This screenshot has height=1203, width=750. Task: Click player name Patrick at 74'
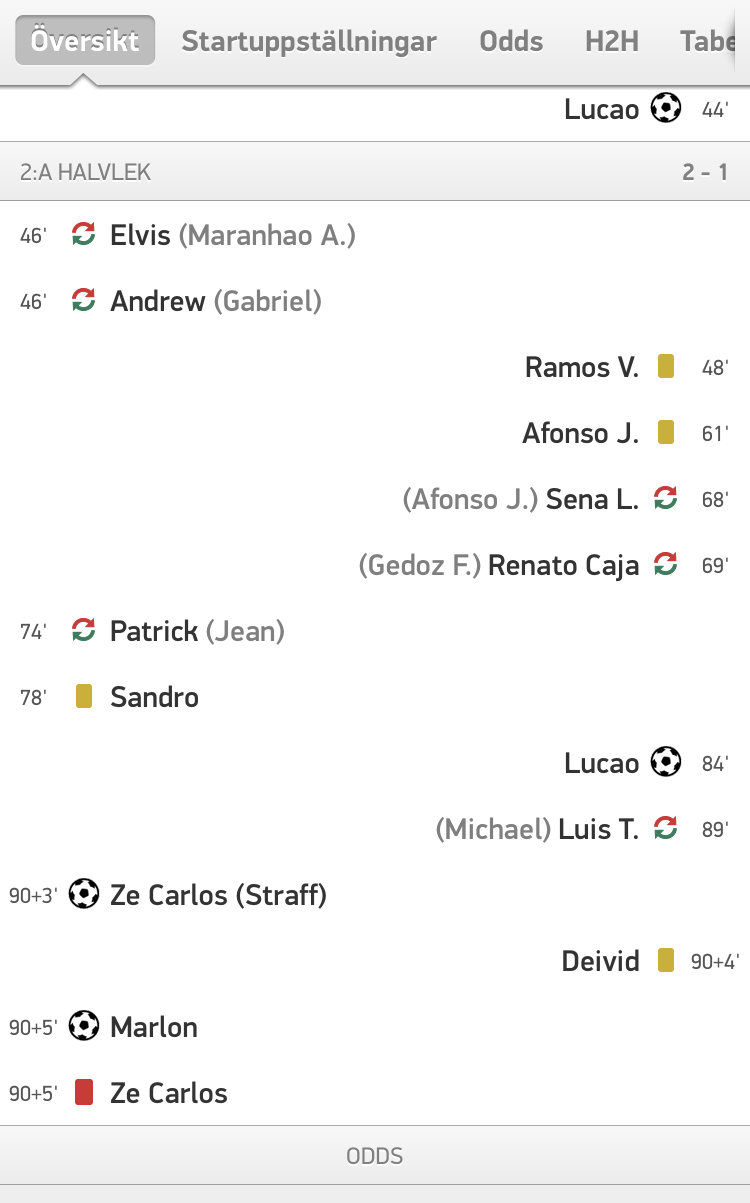pyautogui.click(x=155, y=631)
